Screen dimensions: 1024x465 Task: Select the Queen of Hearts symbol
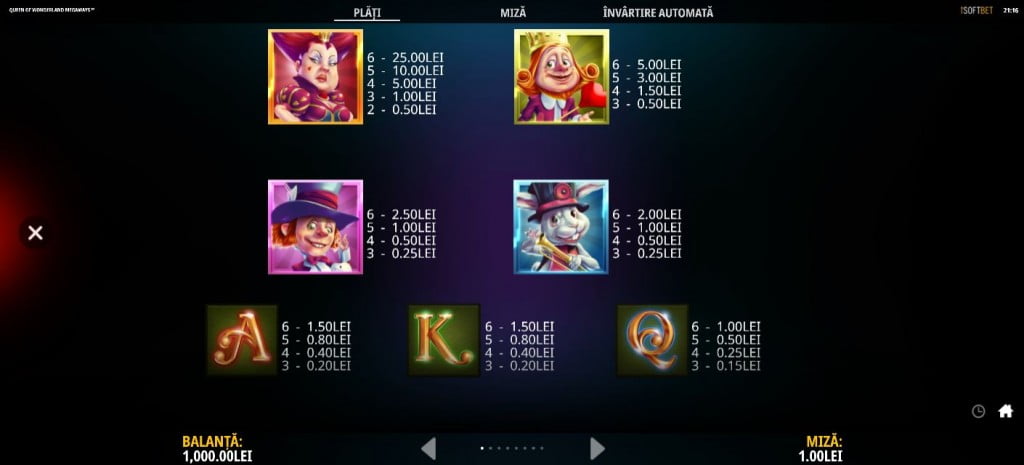coord(315,76)
